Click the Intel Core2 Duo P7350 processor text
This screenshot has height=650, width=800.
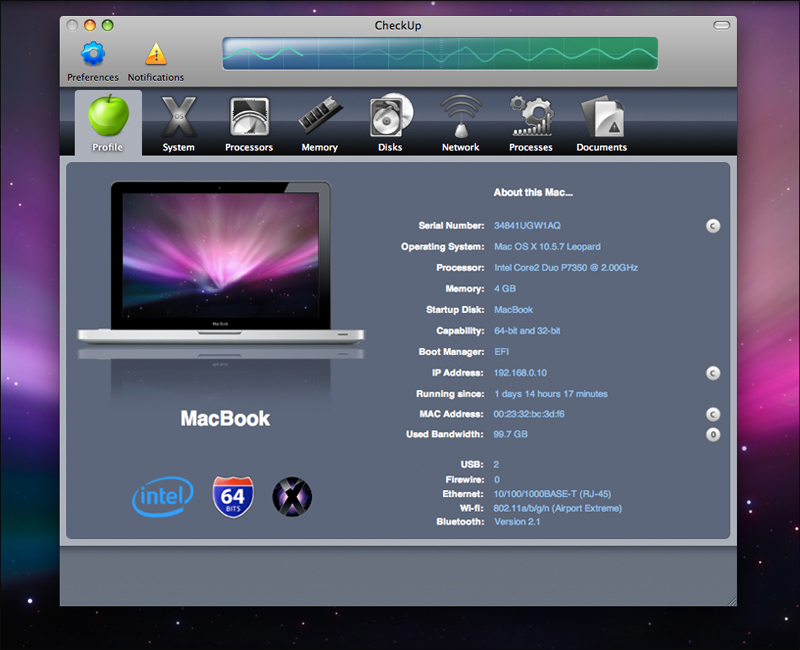coord(566,267)
